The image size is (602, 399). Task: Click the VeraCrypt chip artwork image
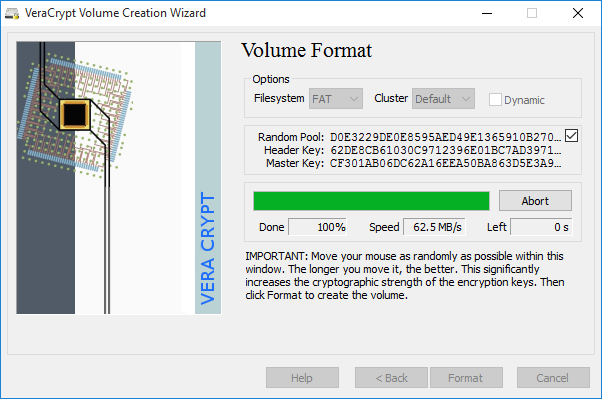coord(119,177)
